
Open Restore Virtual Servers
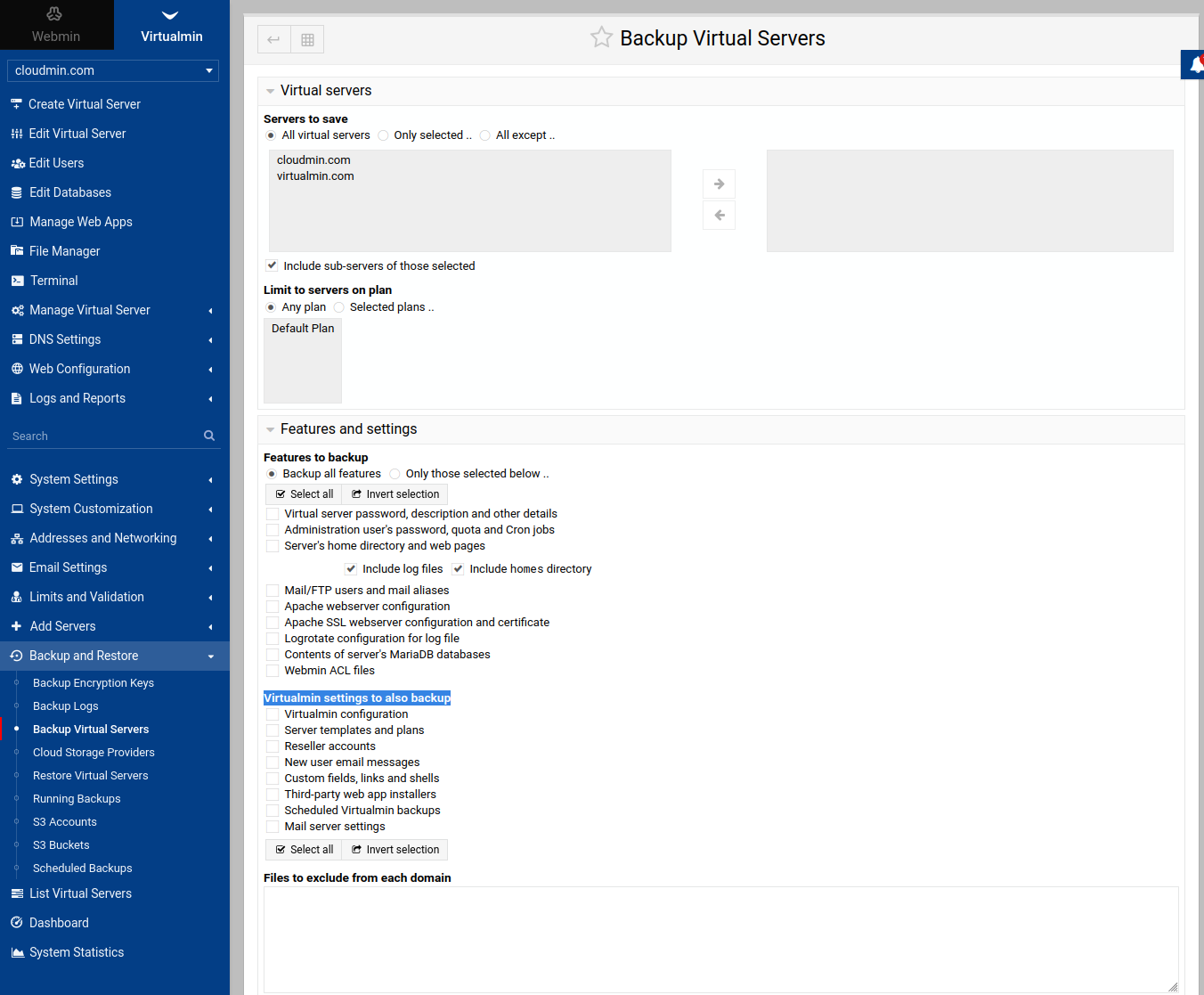[x=91, y=776]
